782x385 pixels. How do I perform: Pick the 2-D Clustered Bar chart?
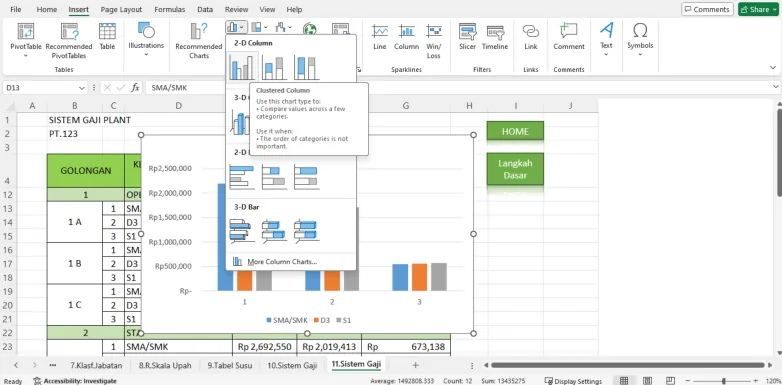click(242, 178)
